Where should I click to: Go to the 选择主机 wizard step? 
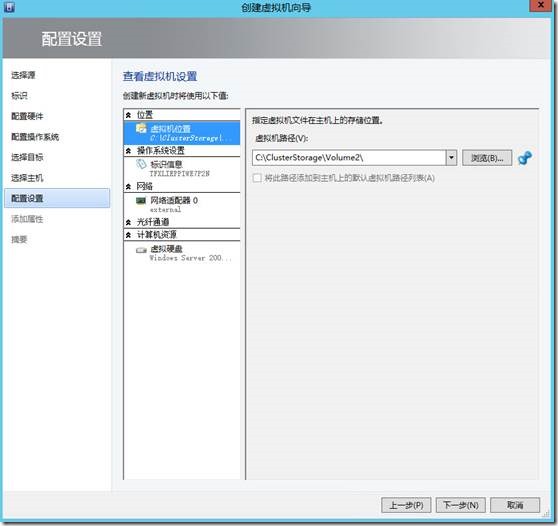tap(27, 178)
